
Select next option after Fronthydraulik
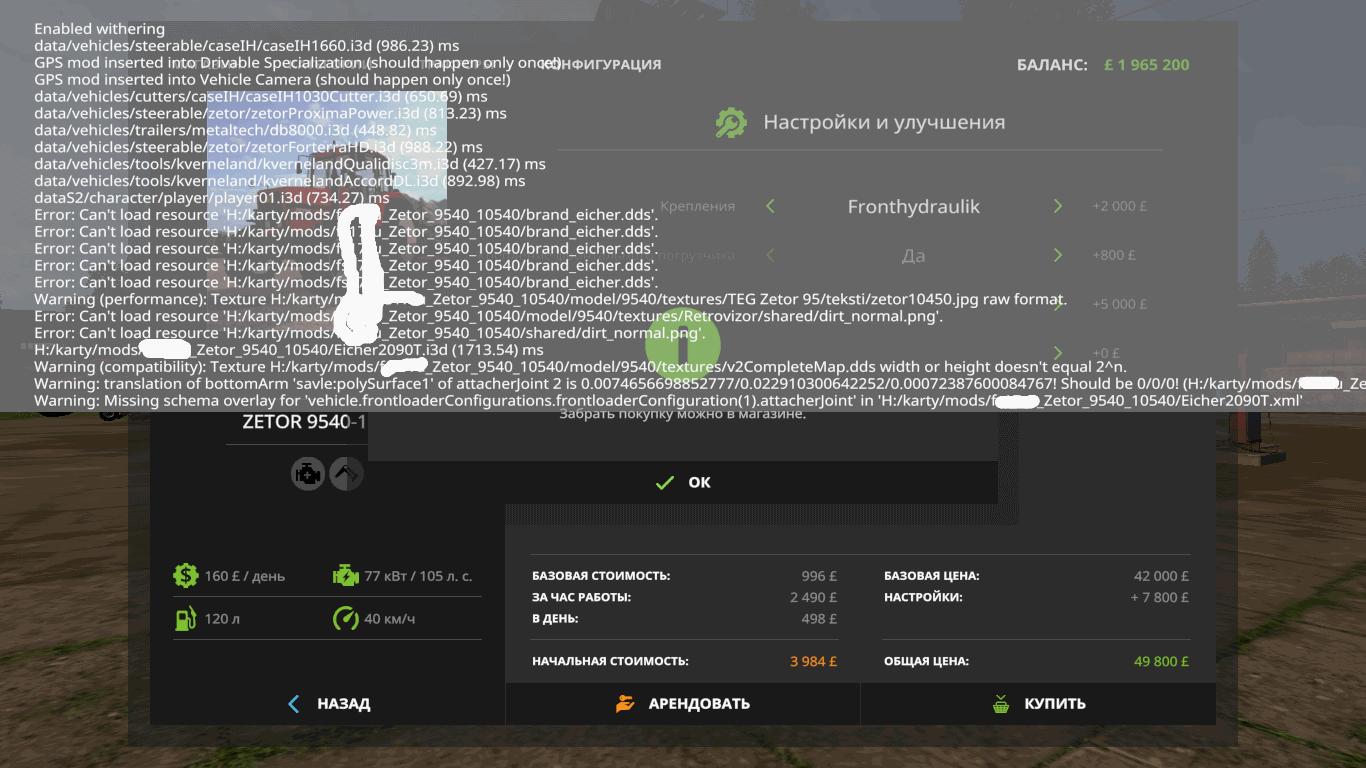click(x=1058, y=206)
